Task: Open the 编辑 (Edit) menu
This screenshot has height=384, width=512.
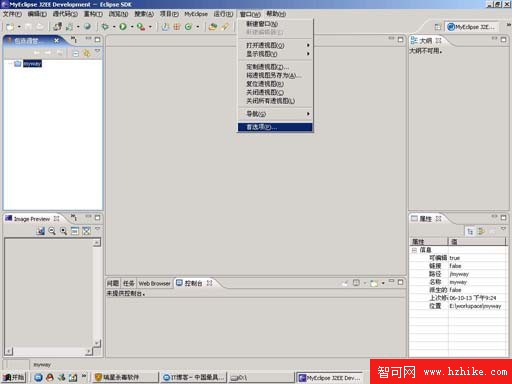Action: pos(37,14)
